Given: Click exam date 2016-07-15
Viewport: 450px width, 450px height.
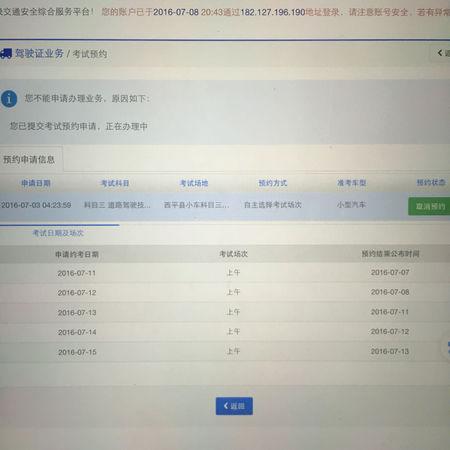Looking at the screenshot, I should 77,352.
